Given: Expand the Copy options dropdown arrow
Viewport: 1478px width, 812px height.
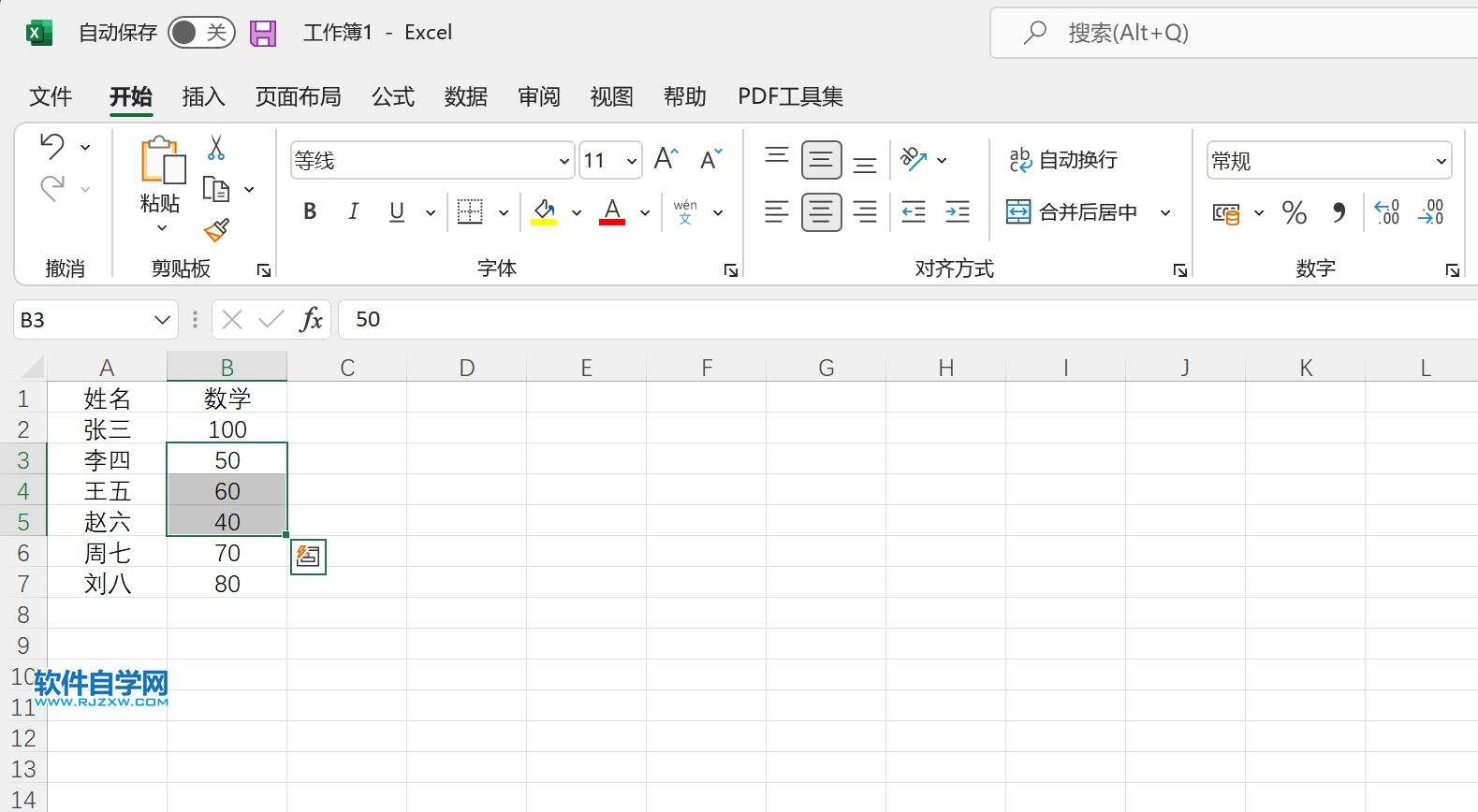Looking at the screenshot, I should (x=249, y=190).
